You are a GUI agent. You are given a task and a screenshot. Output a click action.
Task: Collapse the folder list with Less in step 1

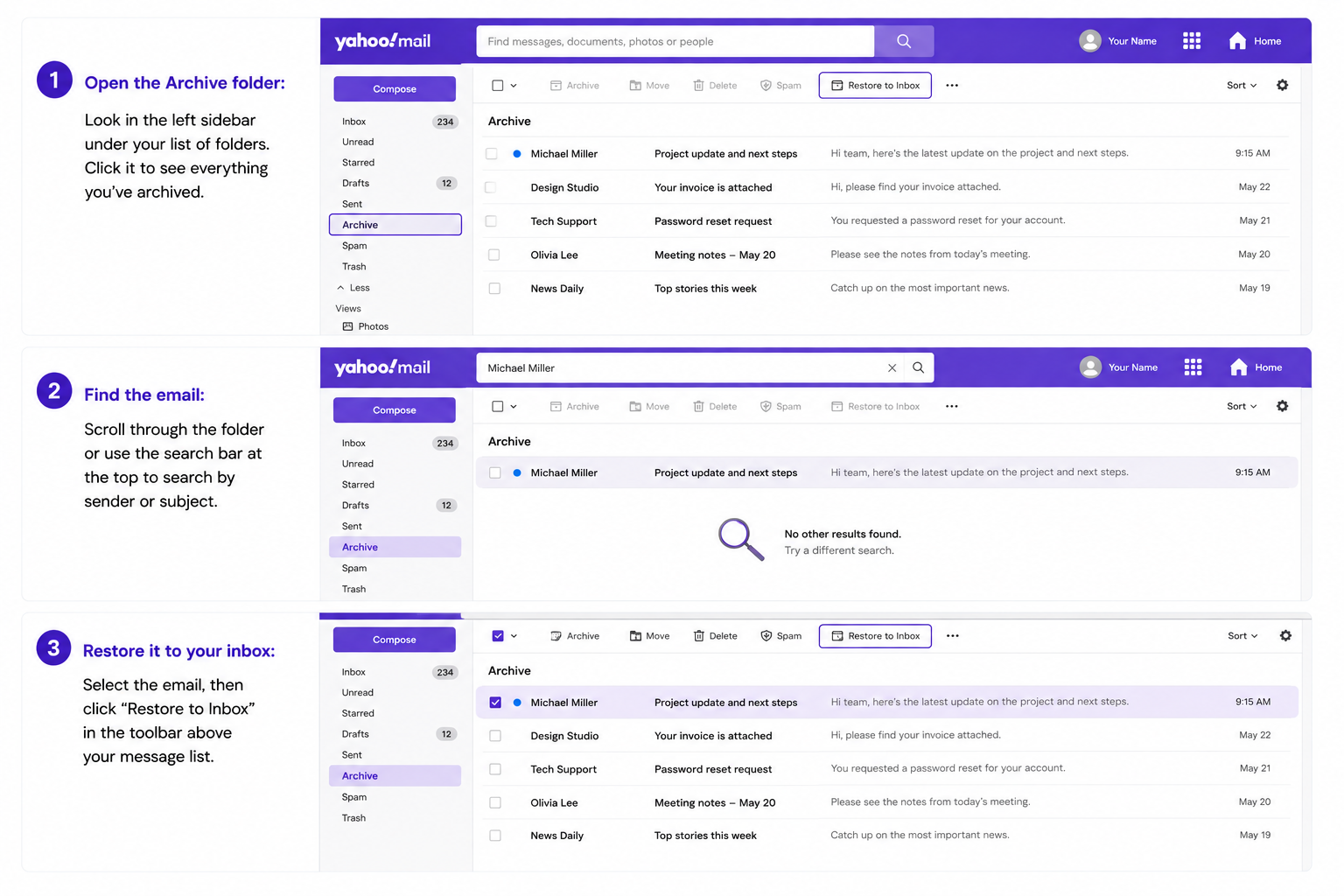click(353, 288)
